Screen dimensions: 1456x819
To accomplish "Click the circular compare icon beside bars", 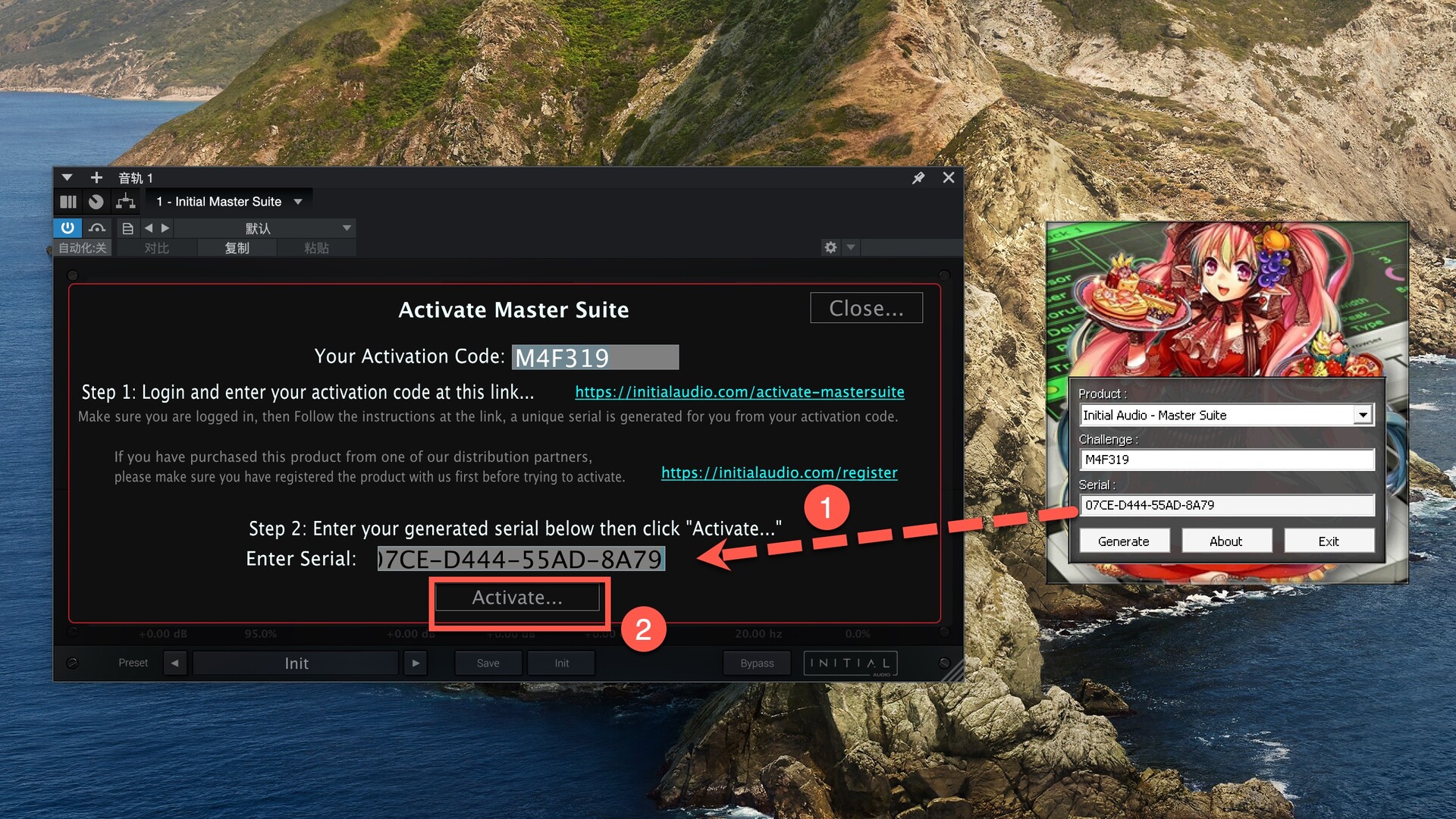I will tap(96, 202).
